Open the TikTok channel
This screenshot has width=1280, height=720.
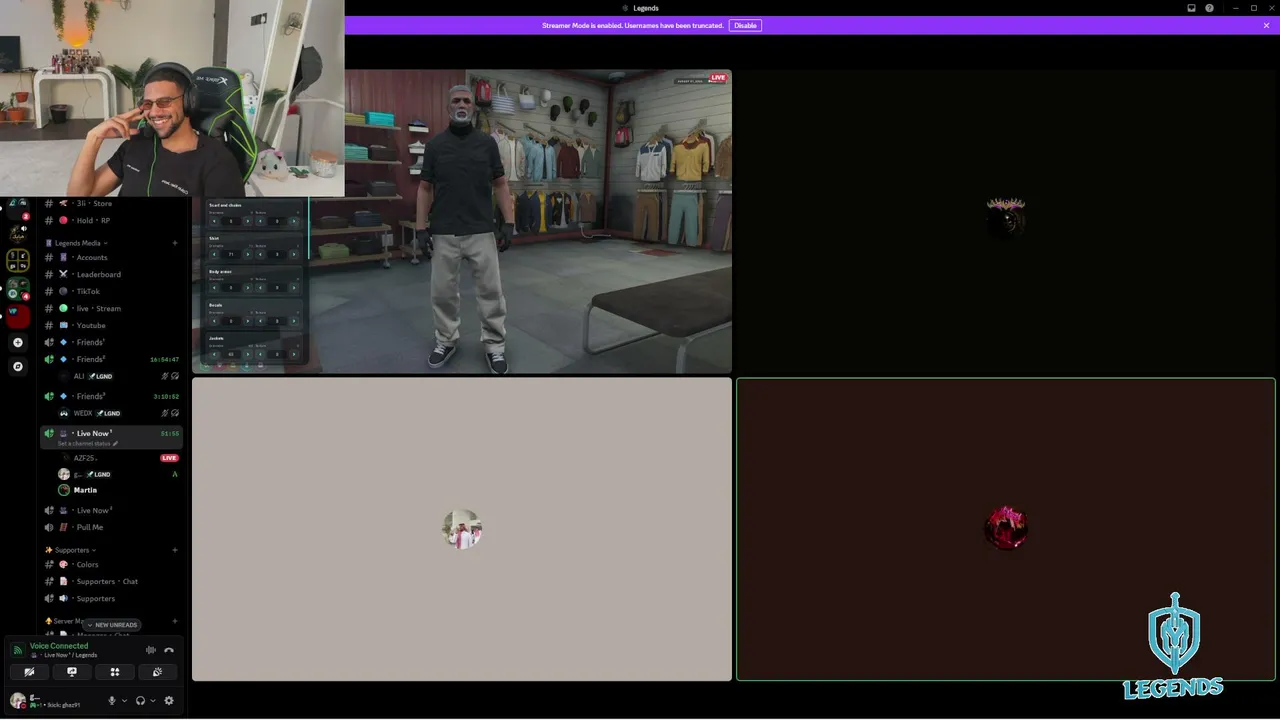(x=110, y=291)
